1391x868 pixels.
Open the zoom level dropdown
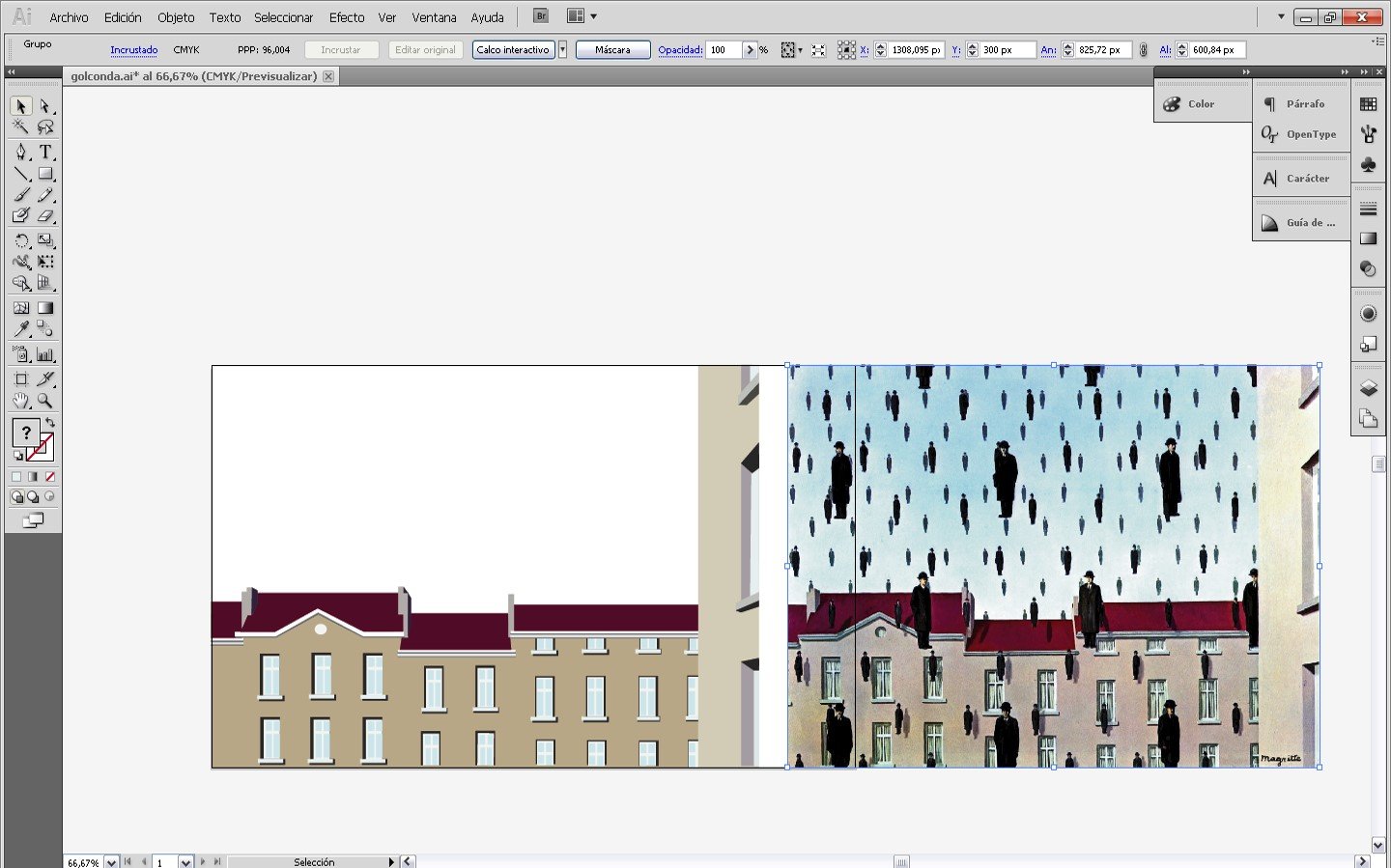point(111,862)
